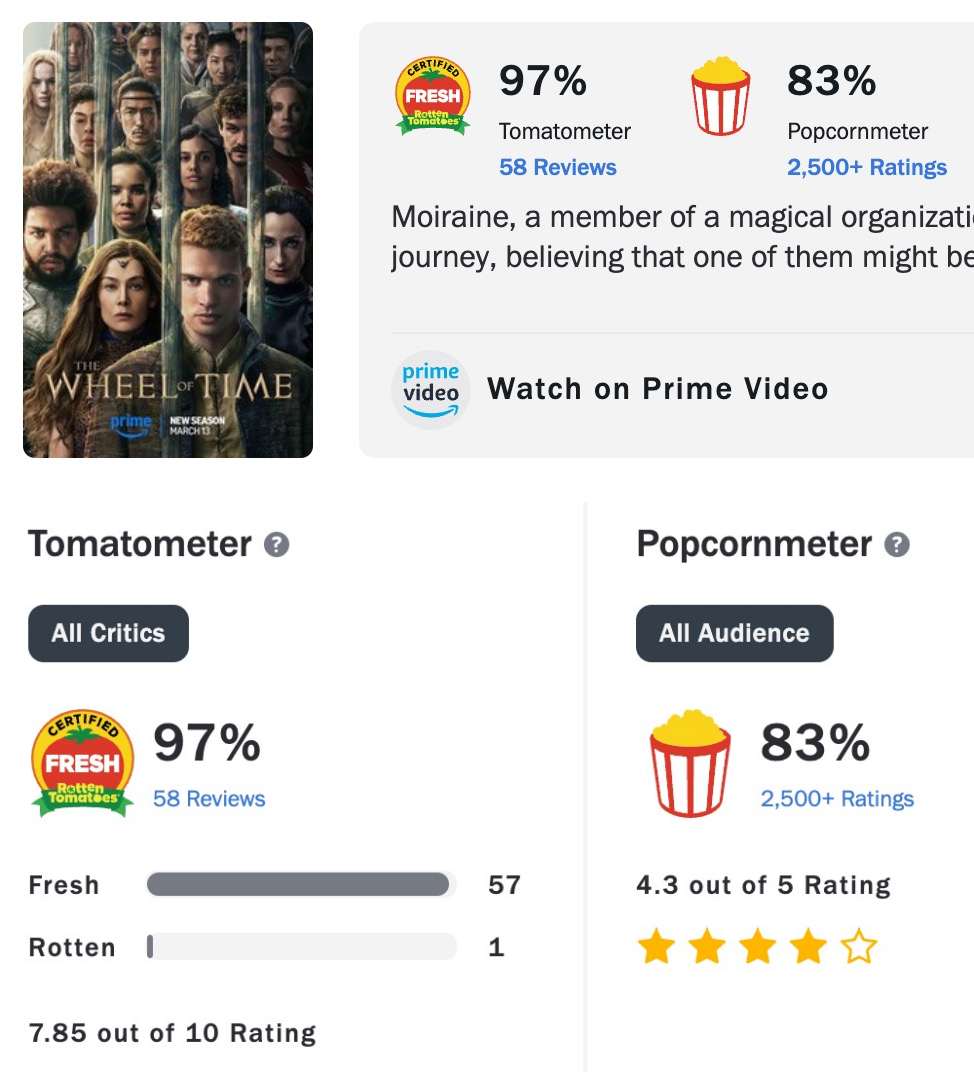Click the Prime Video logo icon

[x=431, y=389]
